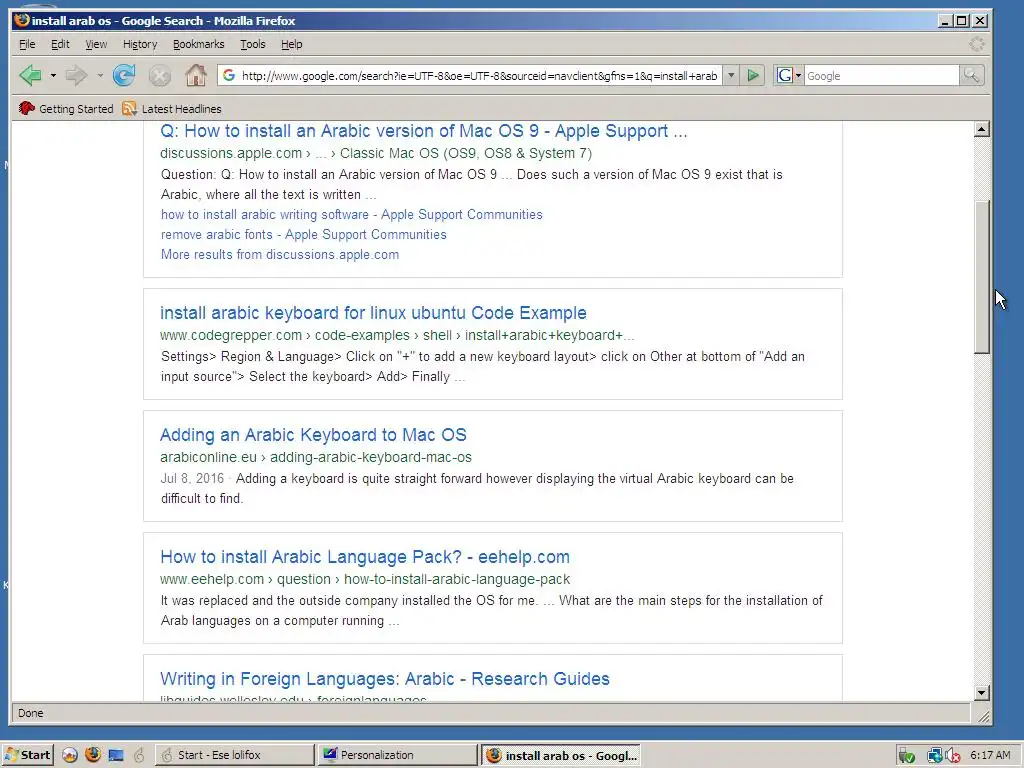Click the Show Desktop quick launch icon
This screenshot has width=1024, height=768.
(116, 756)
